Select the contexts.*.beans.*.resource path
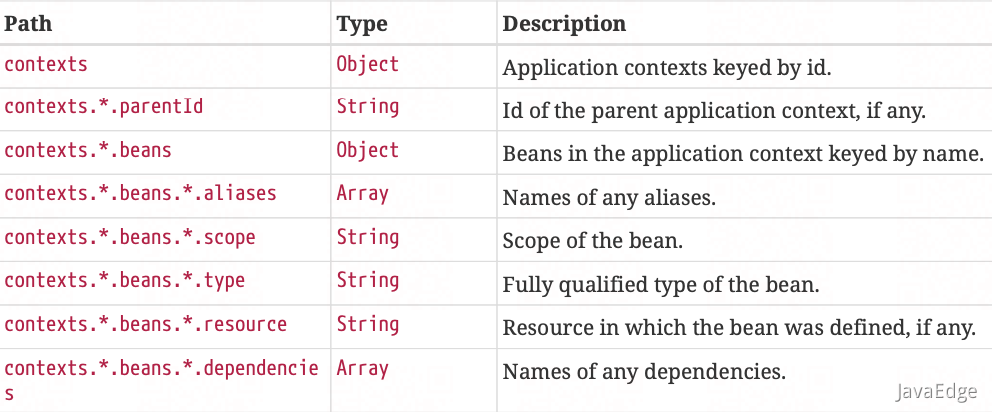The width and height of the screenshot is (992, 412). click(146, 325)
